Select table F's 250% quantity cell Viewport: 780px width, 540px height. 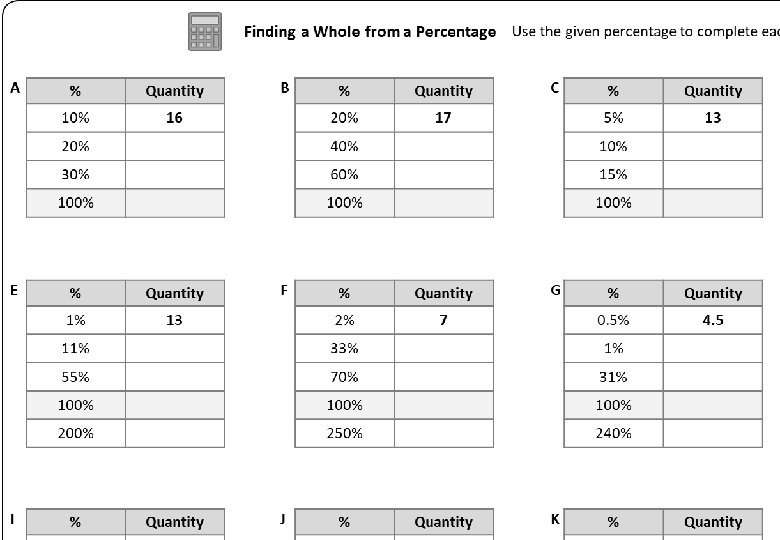444,433
